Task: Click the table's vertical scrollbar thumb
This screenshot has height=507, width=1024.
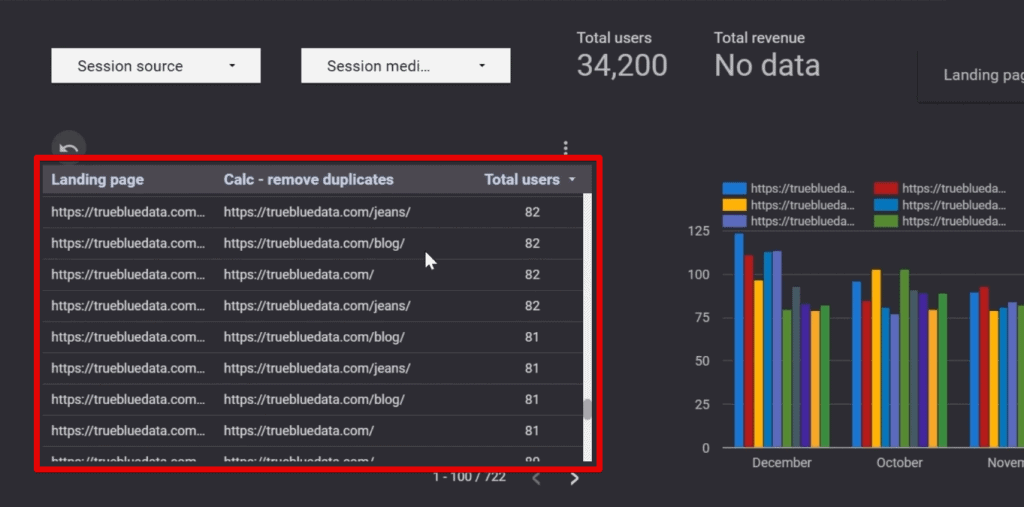Action: click(587, 410)
